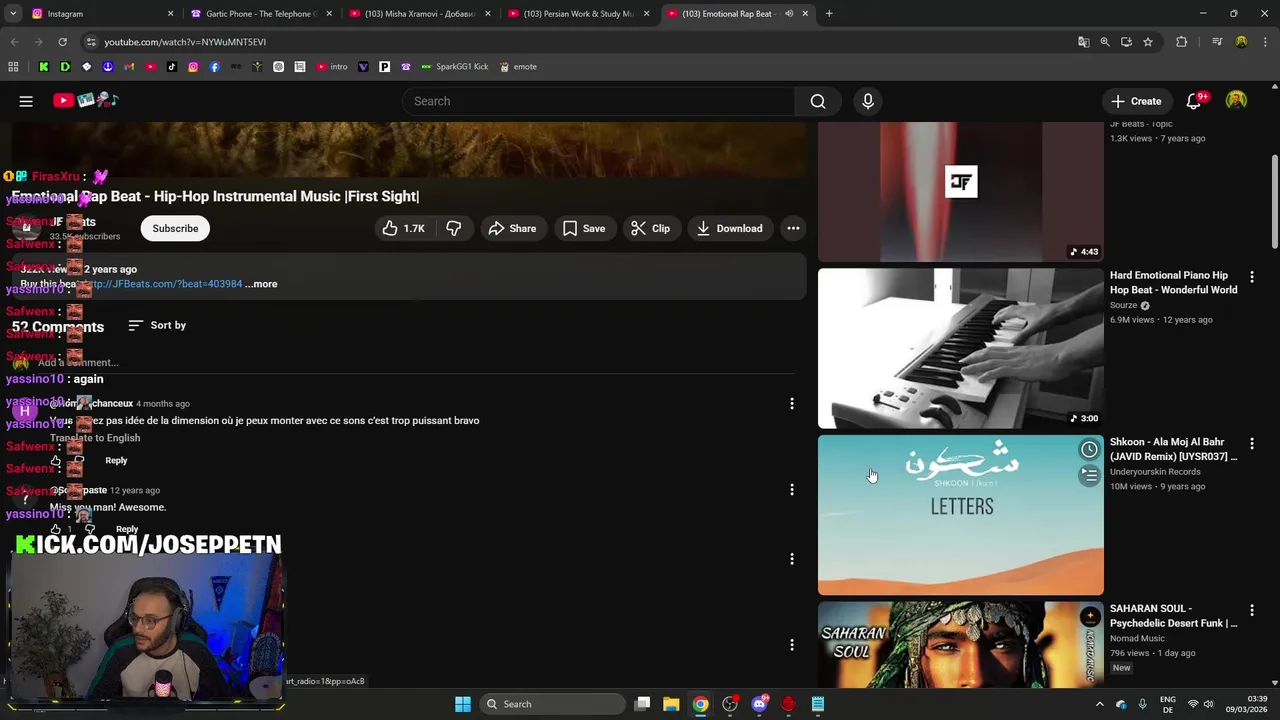Translate this page icon in address bar
Viewport: 1280px width, 720px height.
1083,42
